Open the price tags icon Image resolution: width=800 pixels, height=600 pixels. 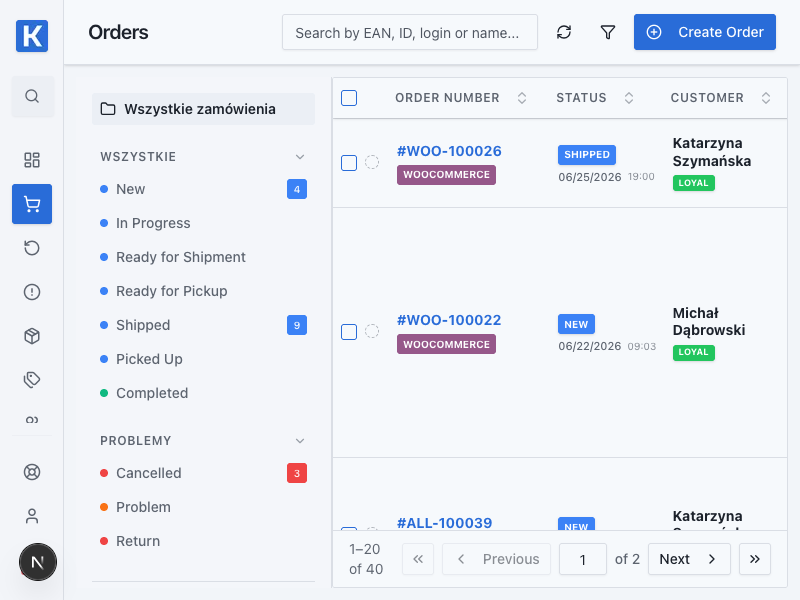tap(32, 380)
